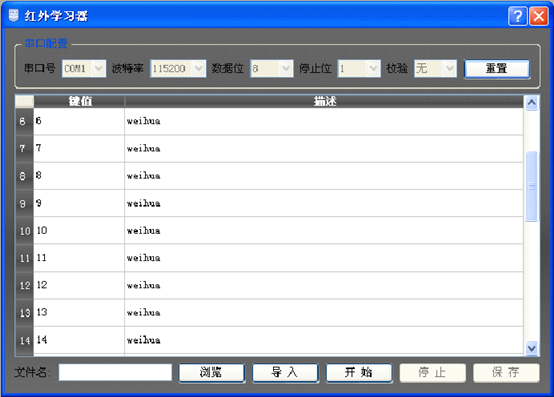Click 键值 cell with value 10

tap(79, 231)
